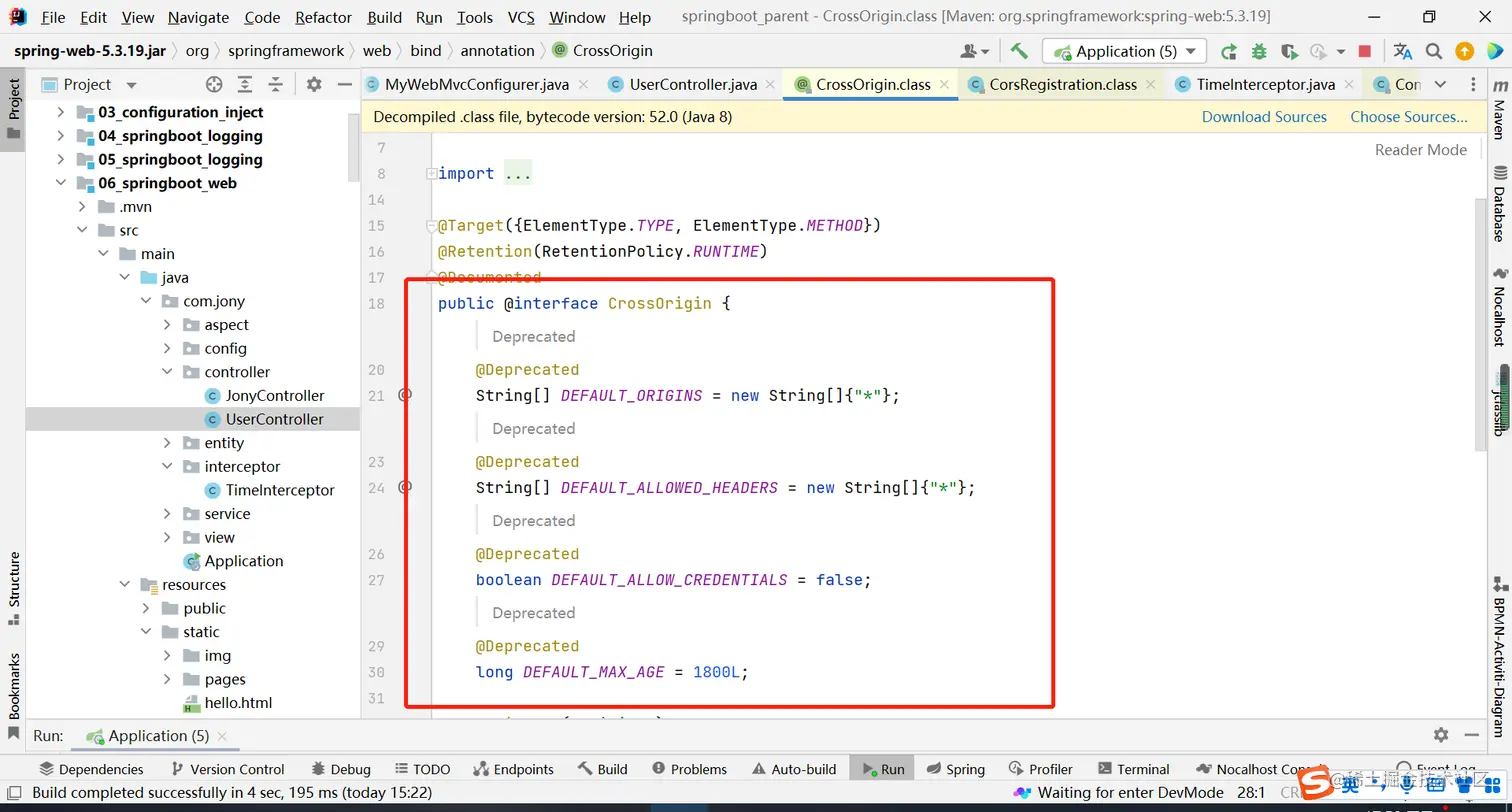Click the orange update arrow icon
The image size is (1512, 812).
click(1464, 51)
